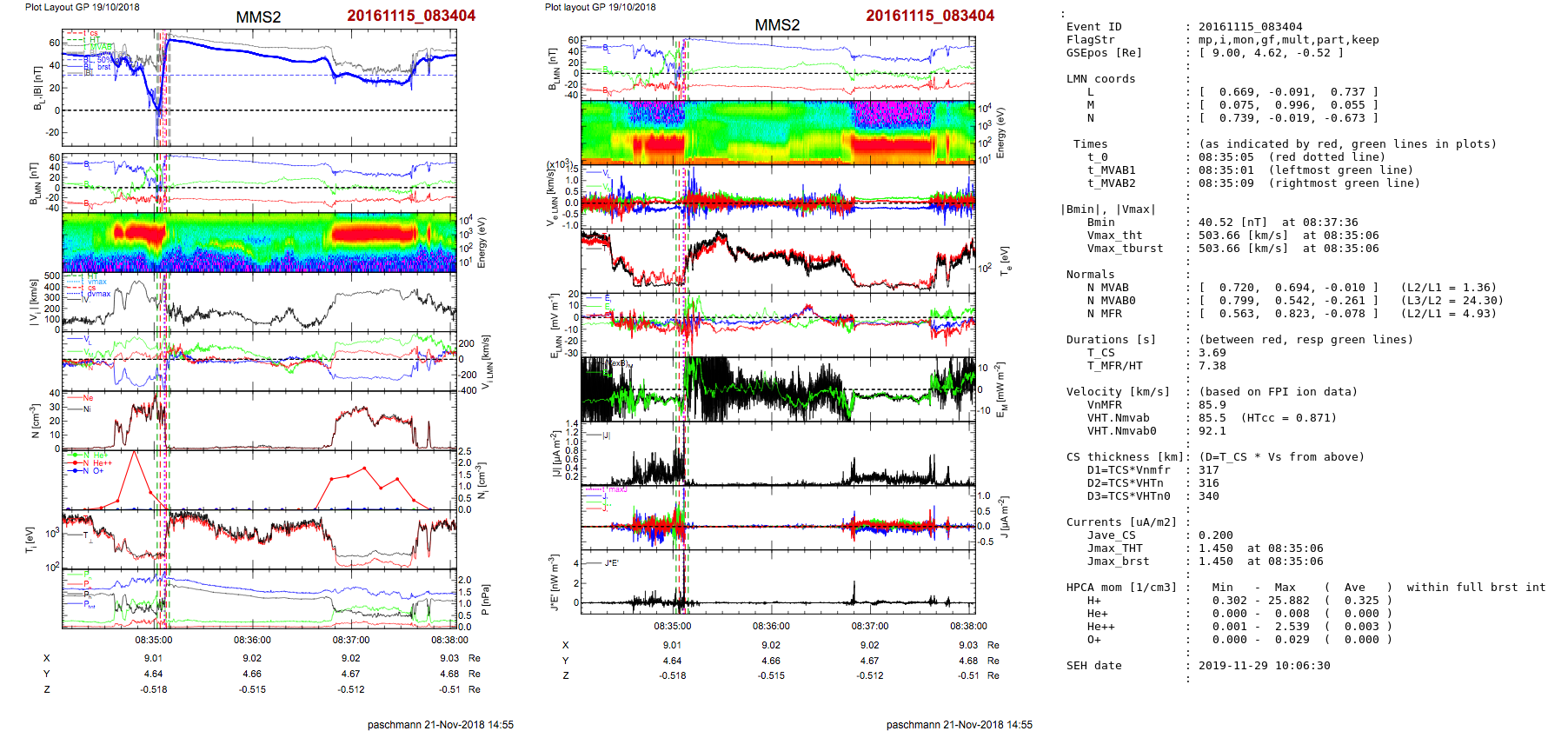This screenshot has width=1568, height=731.
Task: Click the MMS2 title above the right plot
Action: (777, 25)
